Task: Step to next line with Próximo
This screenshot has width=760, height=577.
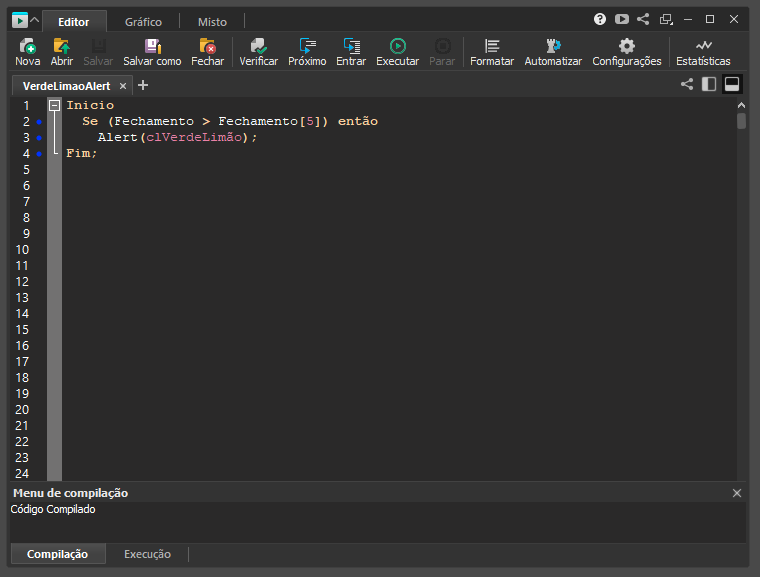Action: tap(307, 52)
